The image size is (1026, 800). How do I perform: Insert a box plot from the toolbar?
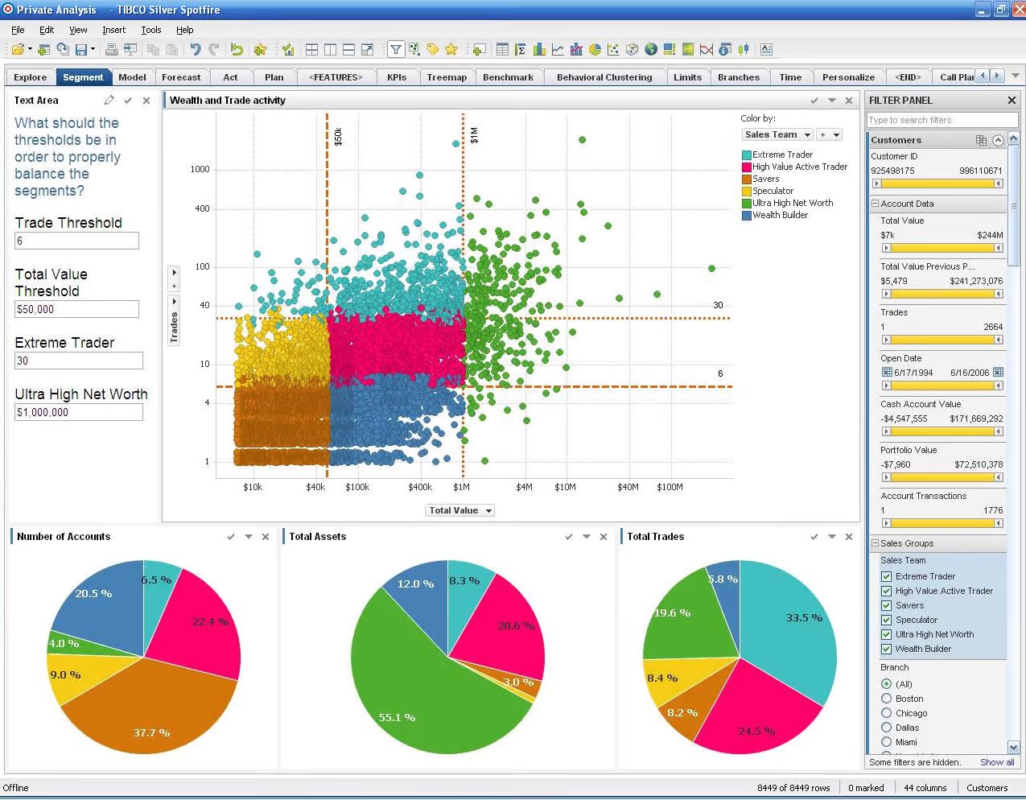743,49
